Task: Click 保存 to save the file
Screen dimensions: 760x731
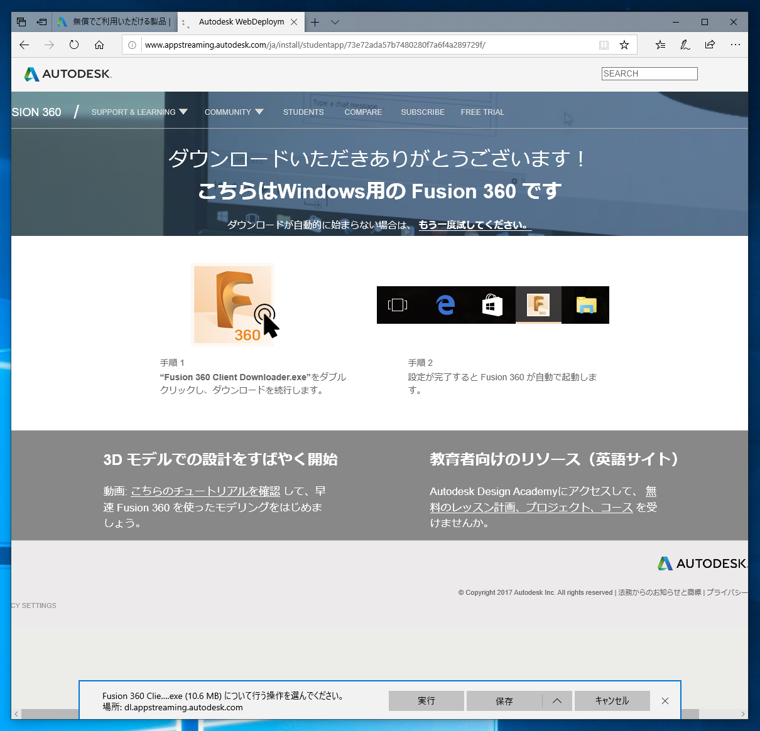Action: pos(504,701)
